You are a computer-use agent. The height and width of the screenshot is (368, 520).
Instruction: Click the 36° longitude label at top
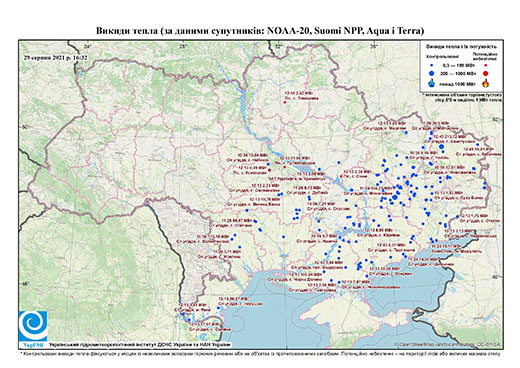pyautogui.click(x=374, y=47)
